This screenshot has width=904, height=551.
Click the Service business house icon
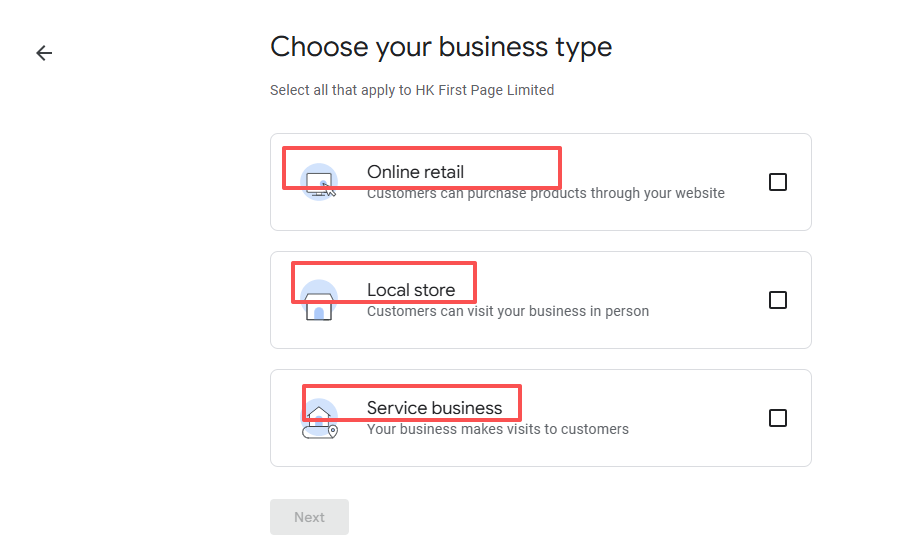319,419
